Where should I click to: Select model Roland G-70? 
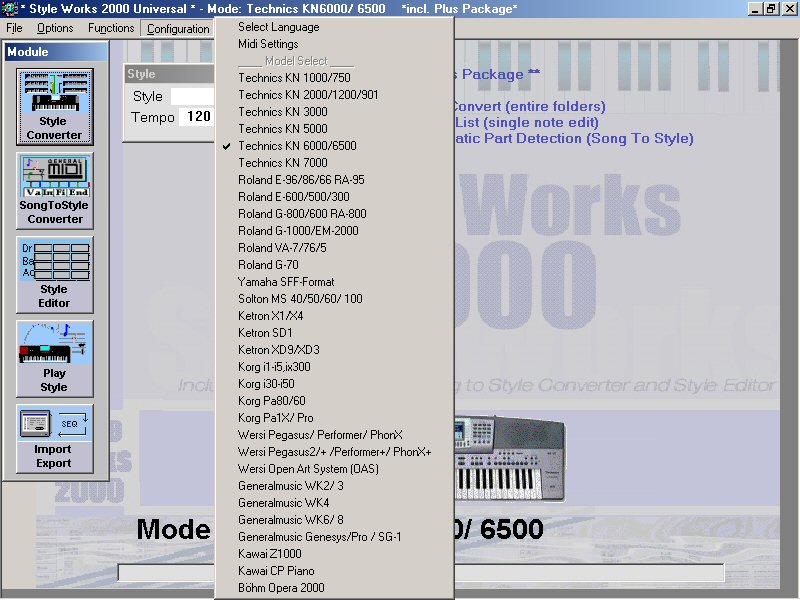pos(334,265)
